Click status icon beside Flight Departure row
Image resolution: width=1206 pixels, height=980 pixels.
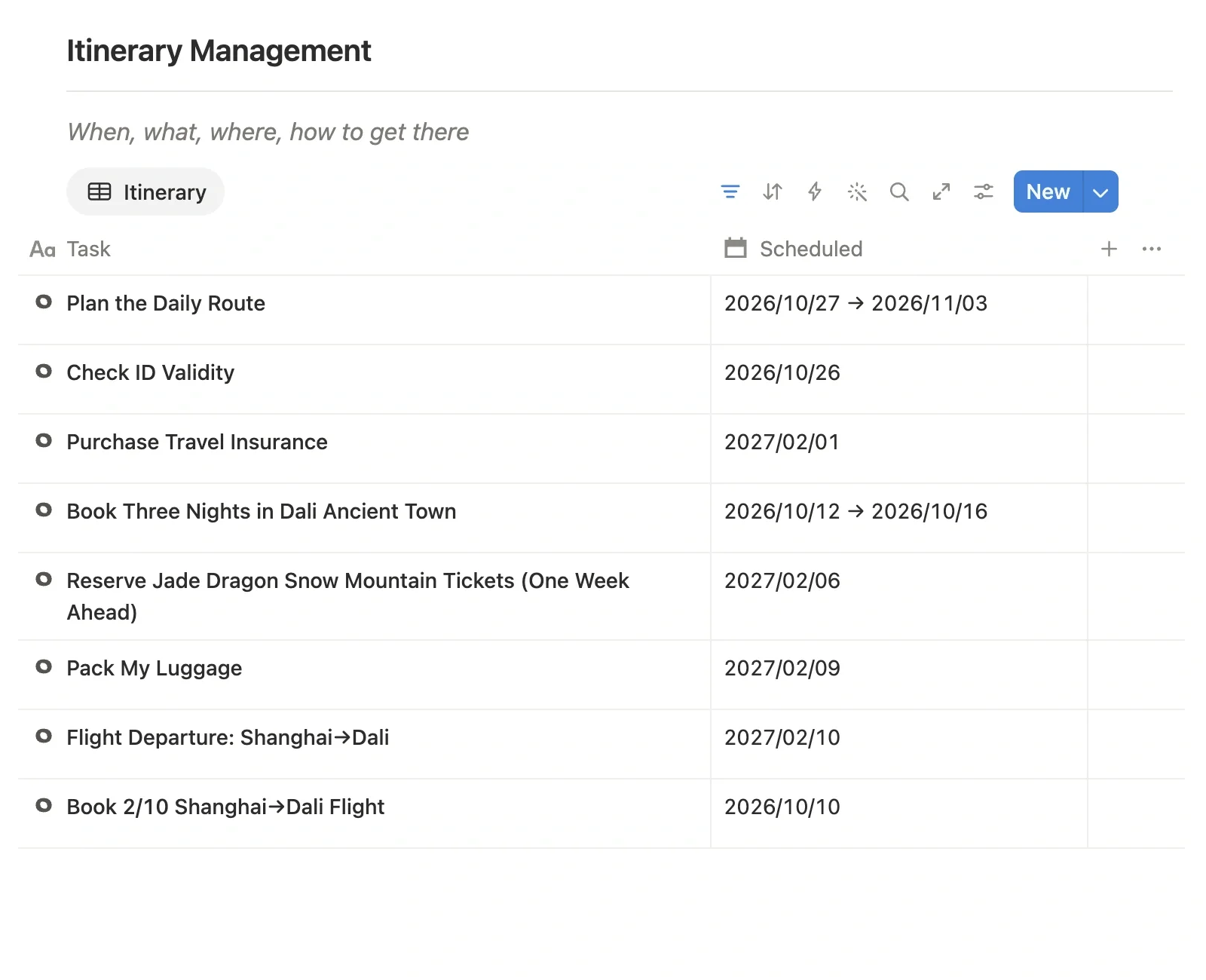(44, 736)
